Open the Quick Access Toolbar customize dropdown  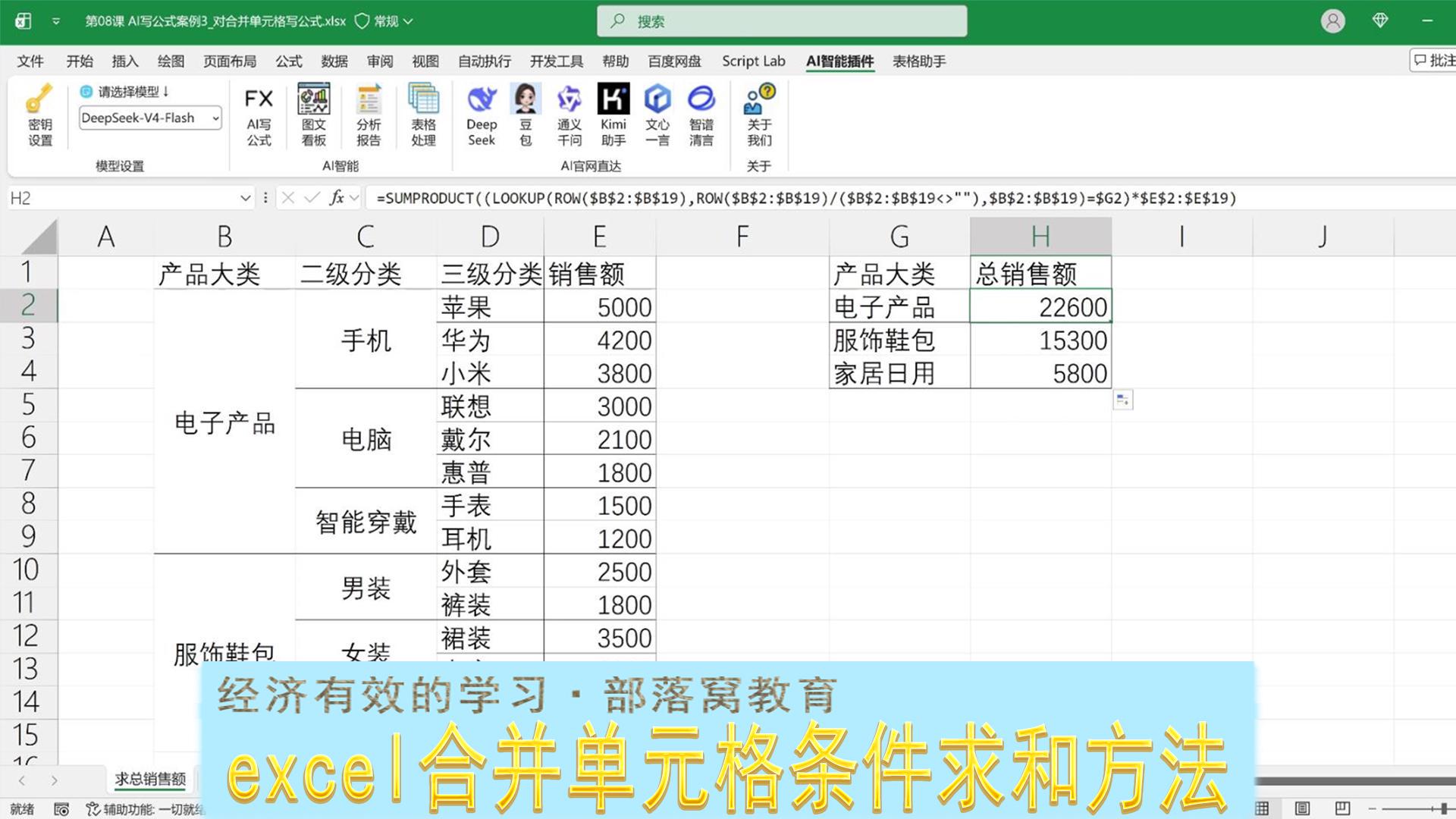(x=56, y=21)
